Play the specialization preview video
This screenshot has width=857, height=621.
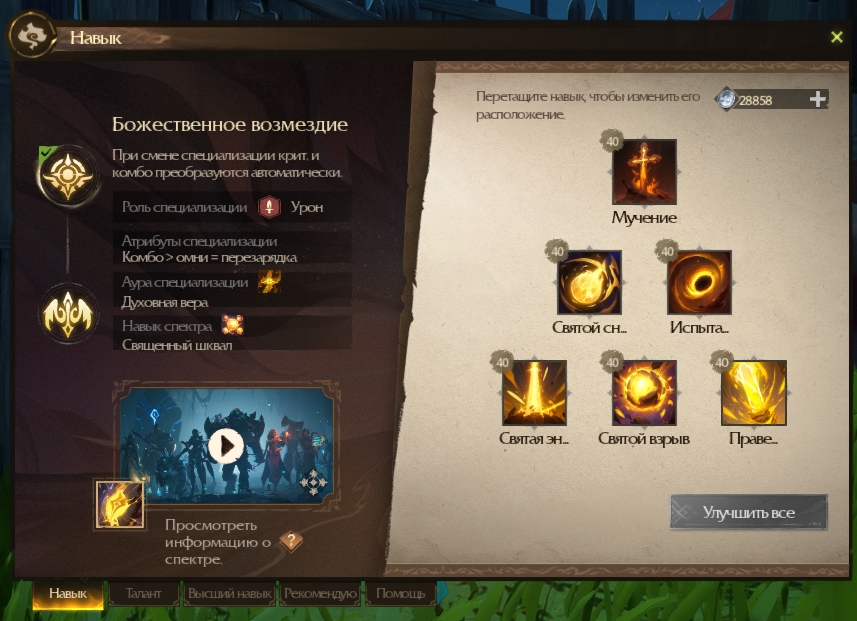coord(226,446)
